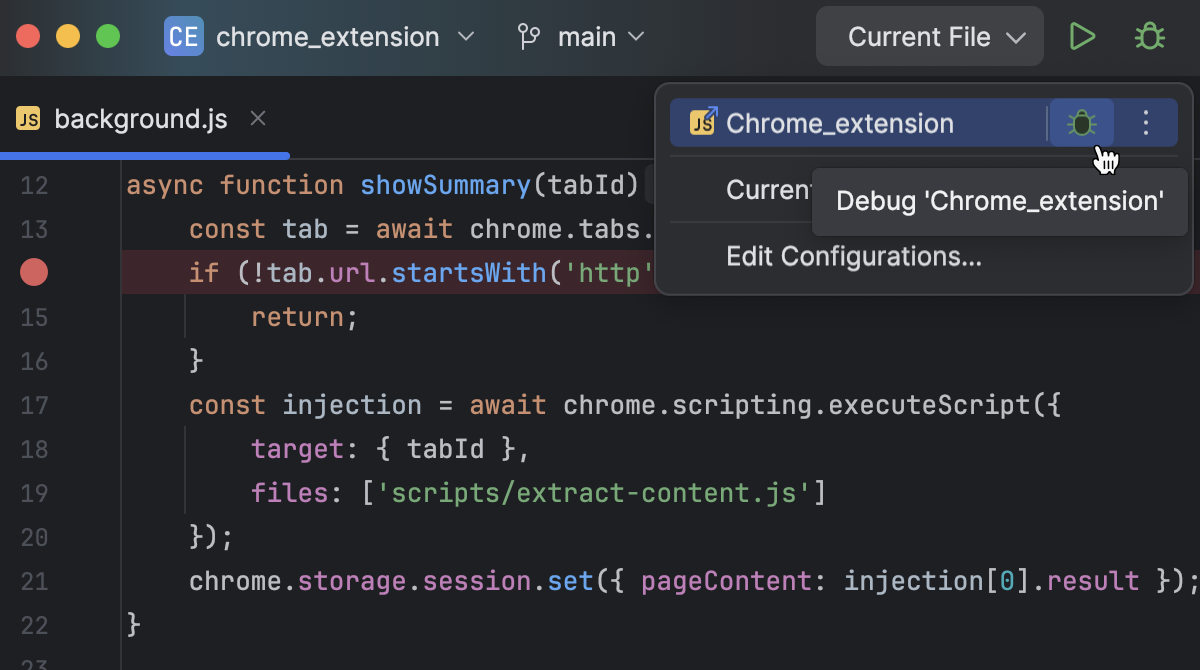
Task: Open the kebab menu next to Chrome_extension
Action: [1146, 122]
